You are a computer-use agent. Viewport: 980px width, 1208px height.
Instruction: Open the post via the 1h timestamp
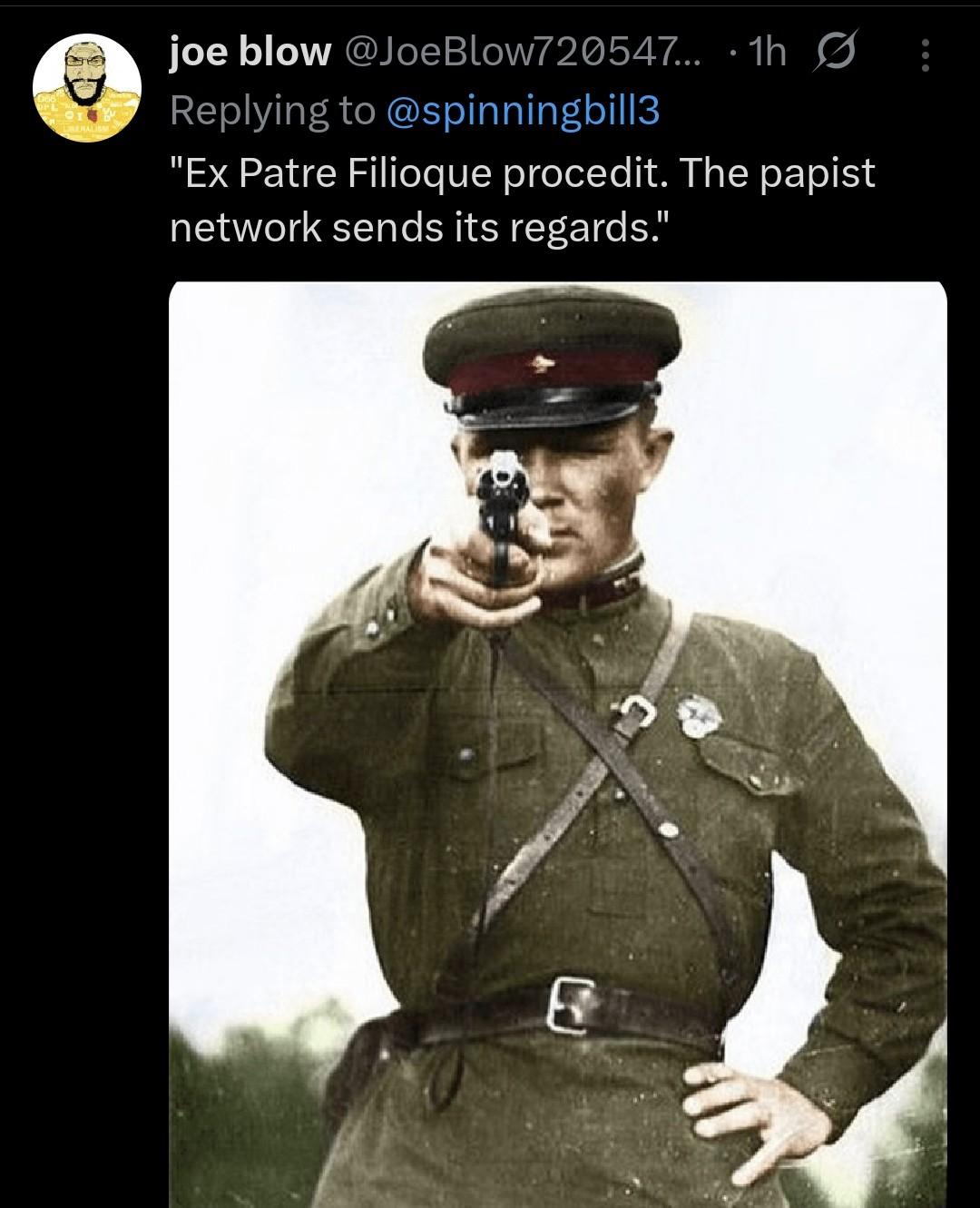tap(767, 54)
